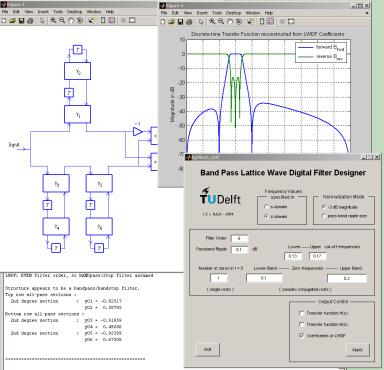Click Print icon in Figure 3 toolbar
384x370 pixels.
[x=30, y=21]
